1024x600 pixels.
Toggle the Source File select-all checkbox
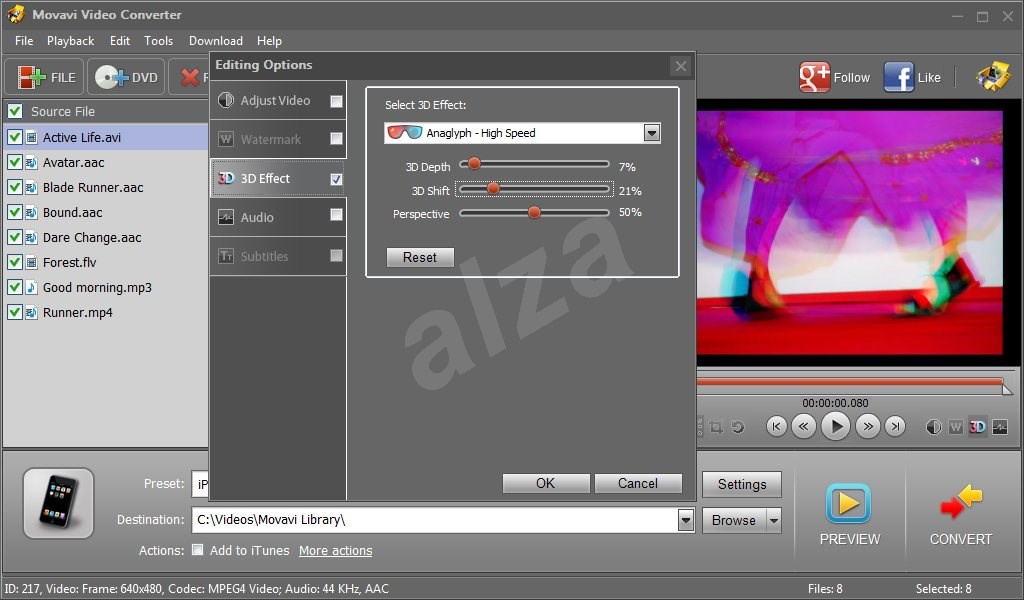coord(14,111)
